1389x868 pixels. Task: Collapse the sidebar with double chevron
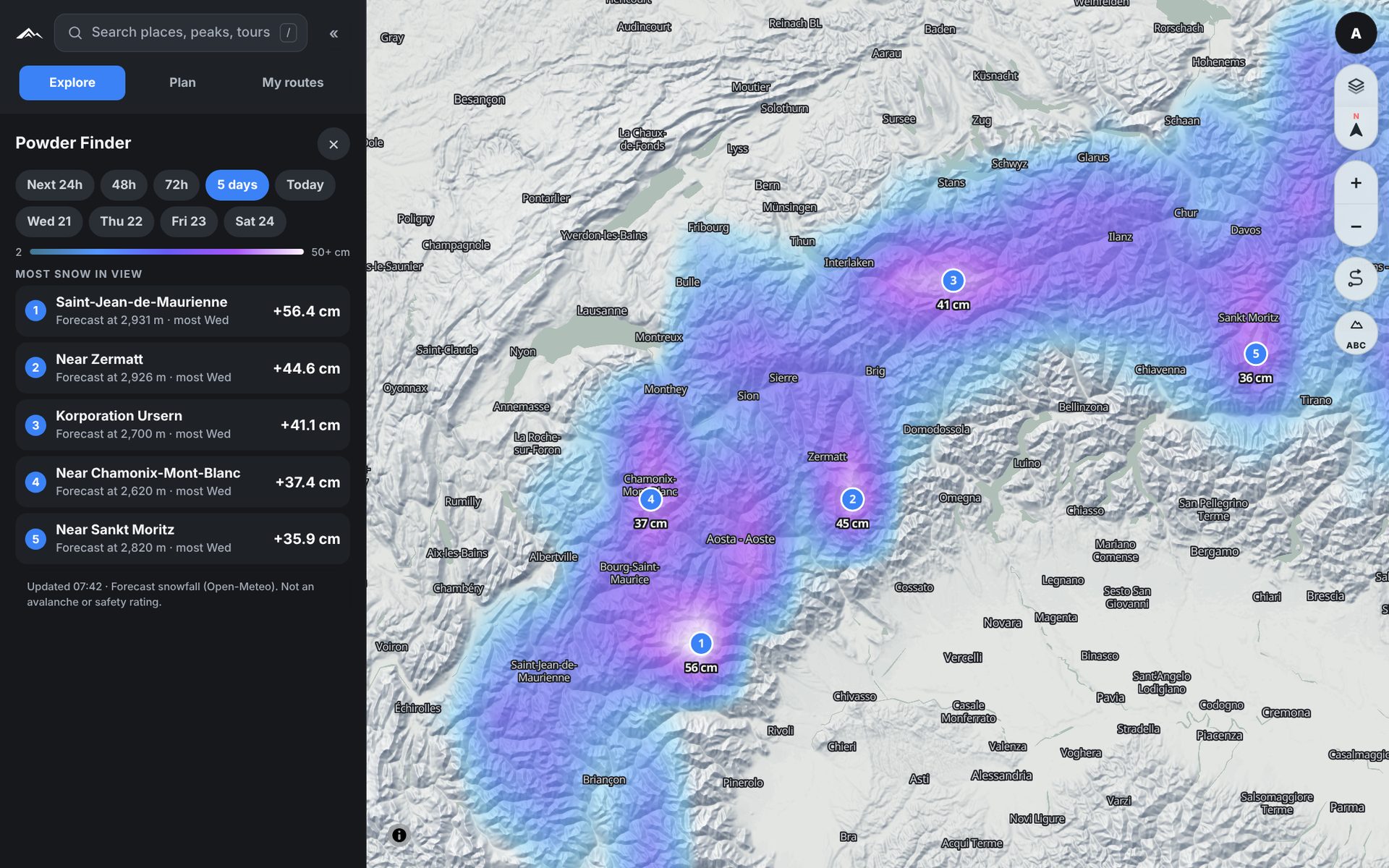334,33
